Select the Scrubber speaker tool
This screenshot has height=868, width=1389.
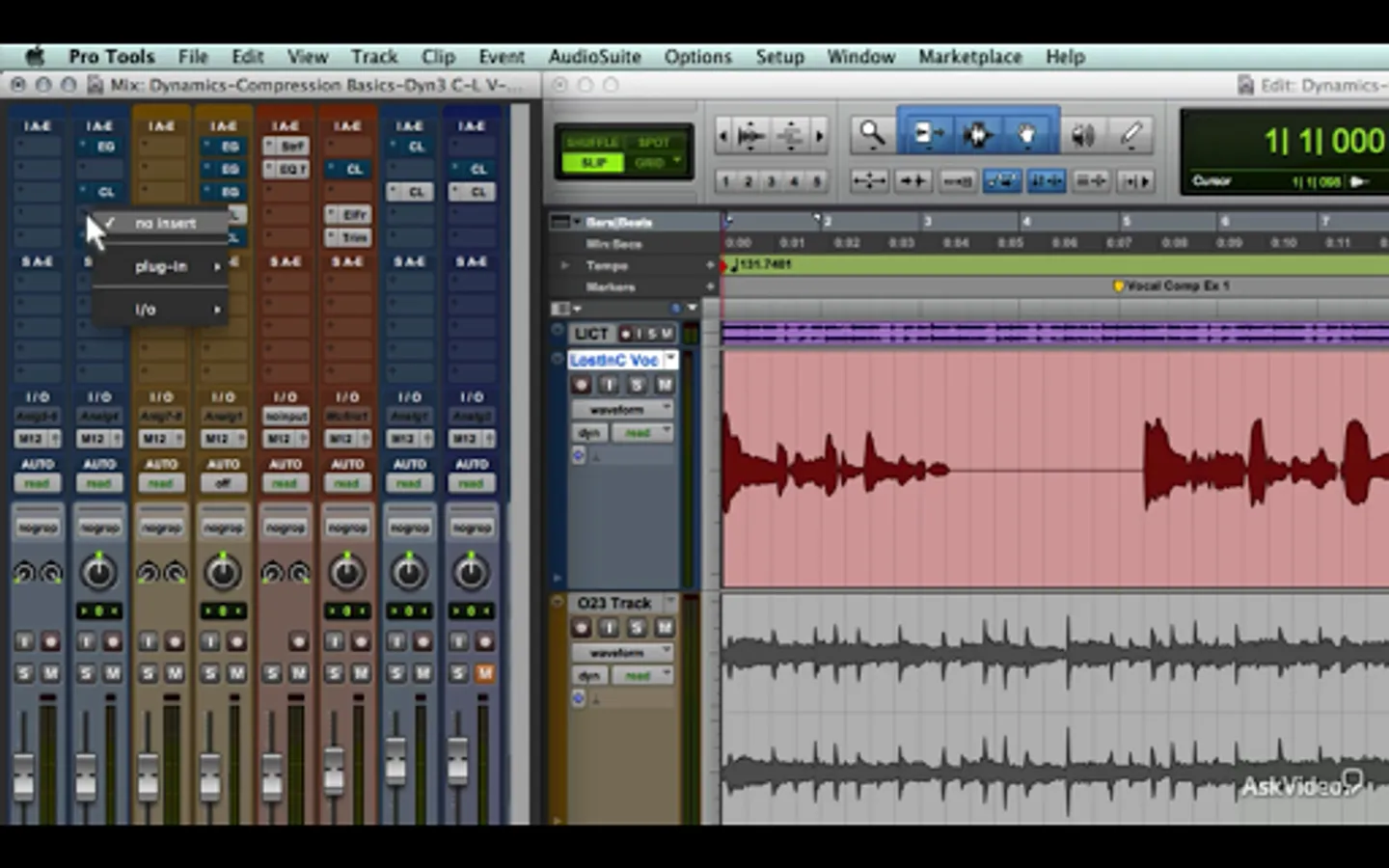pos(1083,135)
